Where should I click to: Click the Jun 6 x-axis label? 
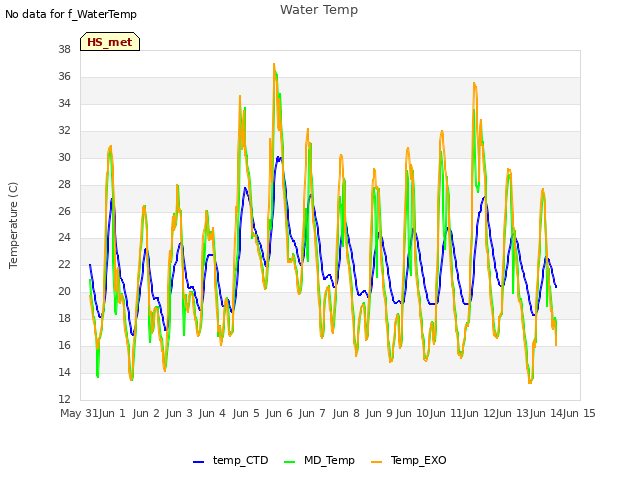click(x=279, y=413)
